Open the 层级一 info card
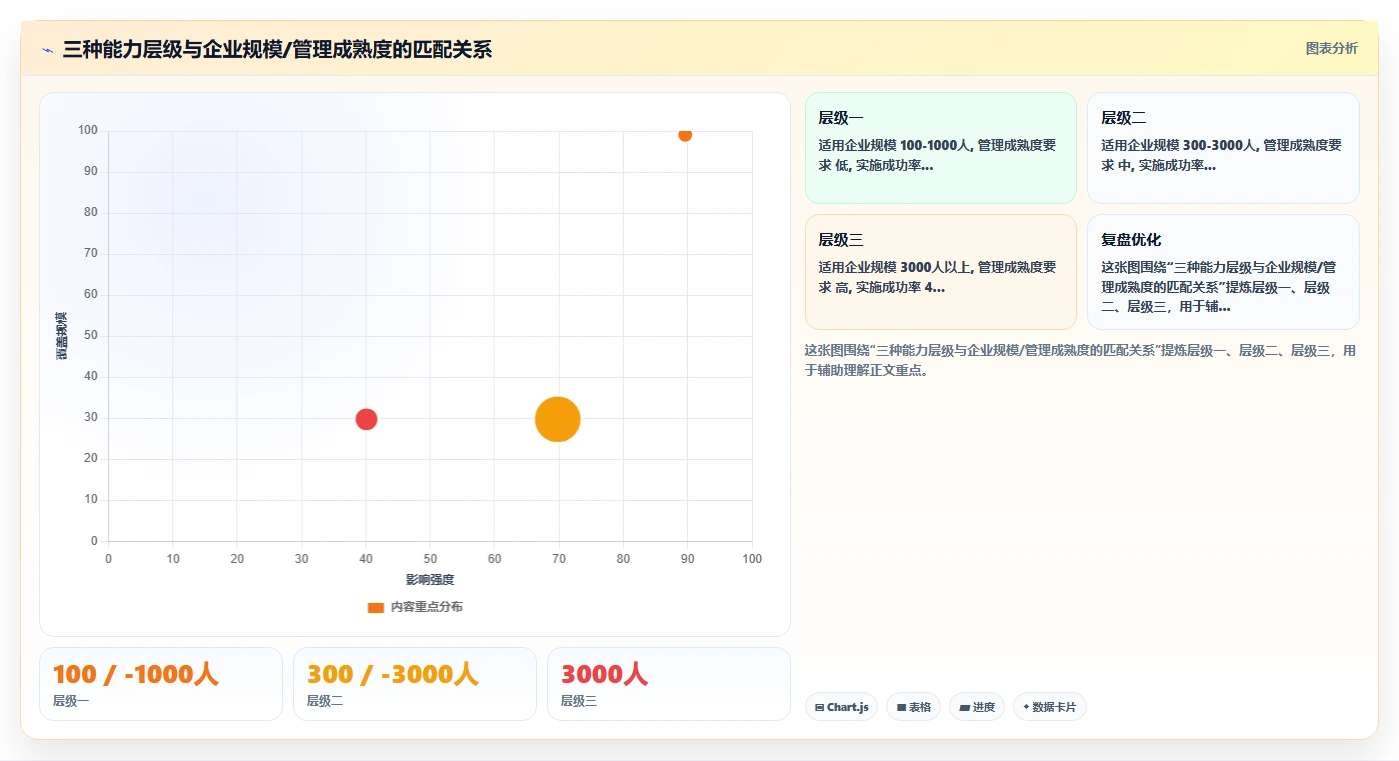Screen dimensions: 1399x761 click(940, 148)
